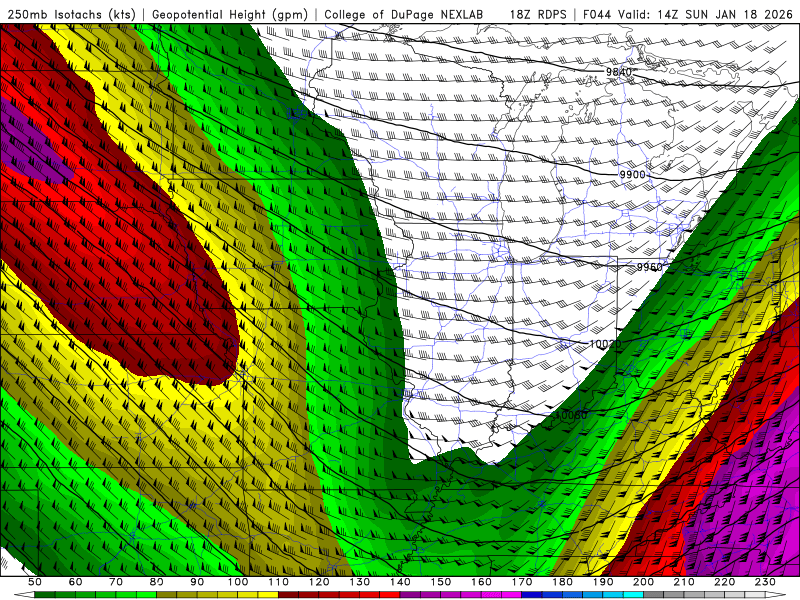Click the cyan legend swatch ending at 200
This screenshot has width=800, height=600.
[633, 595]
